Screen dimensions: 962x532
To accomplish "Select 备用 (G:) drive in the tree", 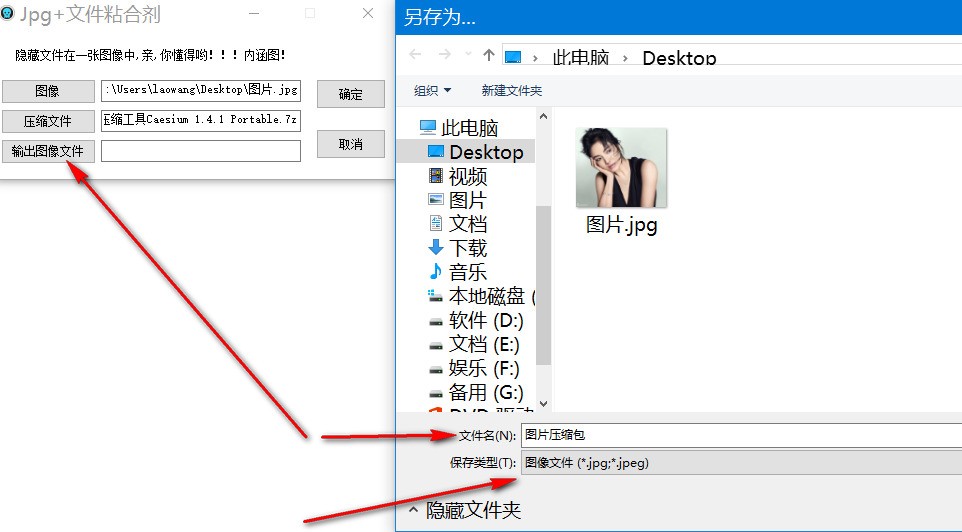I will click(x=486, y=393).
